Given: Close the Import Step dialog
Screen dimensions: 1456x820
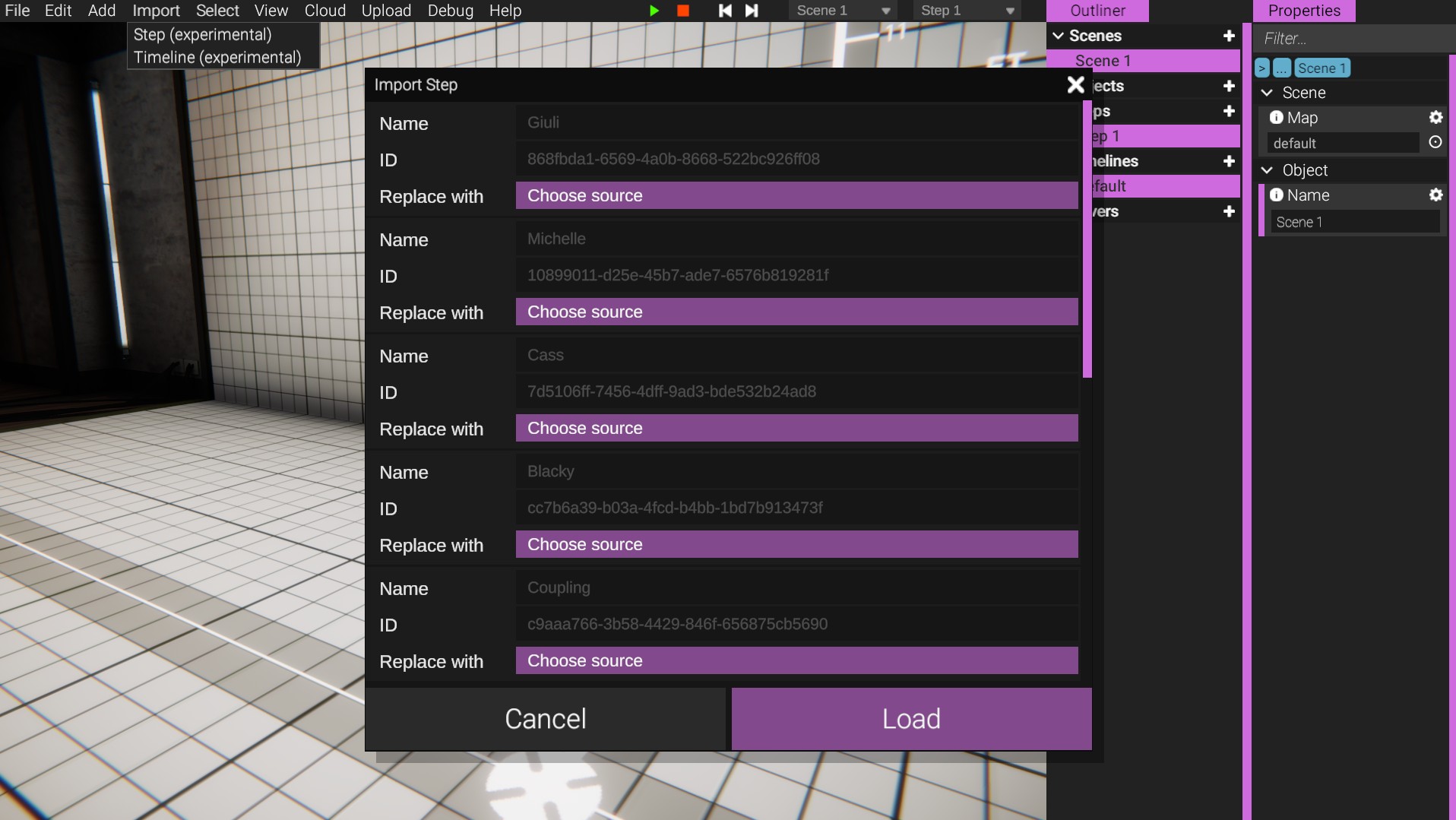Looking at the screenshot, I should [x=1075, y=84].
